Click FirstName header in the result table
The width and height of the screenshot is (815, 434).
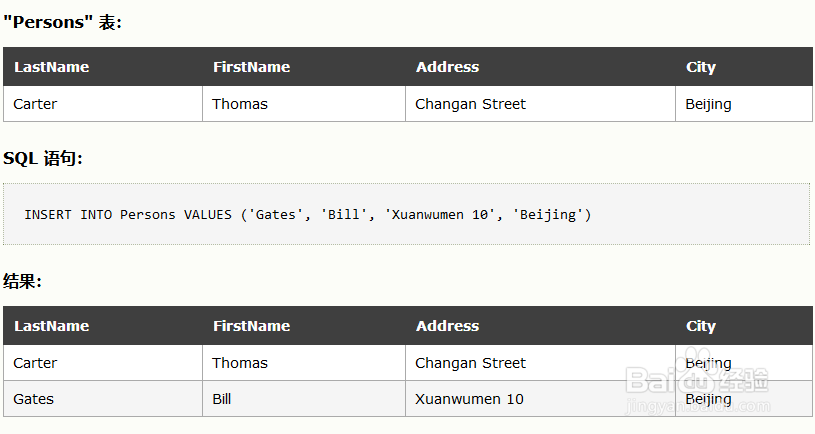[251, 326]
